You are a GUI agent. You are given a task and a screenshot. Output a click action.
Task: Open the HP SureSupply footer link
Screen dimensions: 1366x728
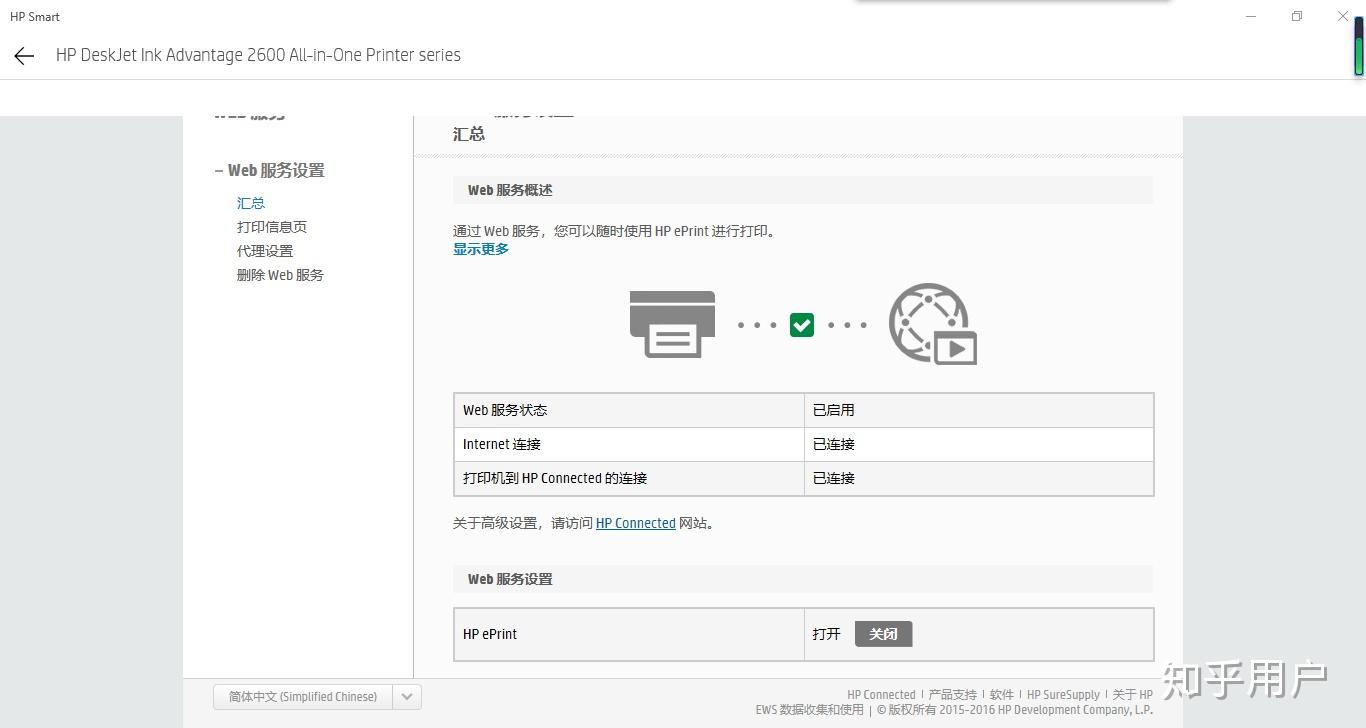(x=1063, y=695)
